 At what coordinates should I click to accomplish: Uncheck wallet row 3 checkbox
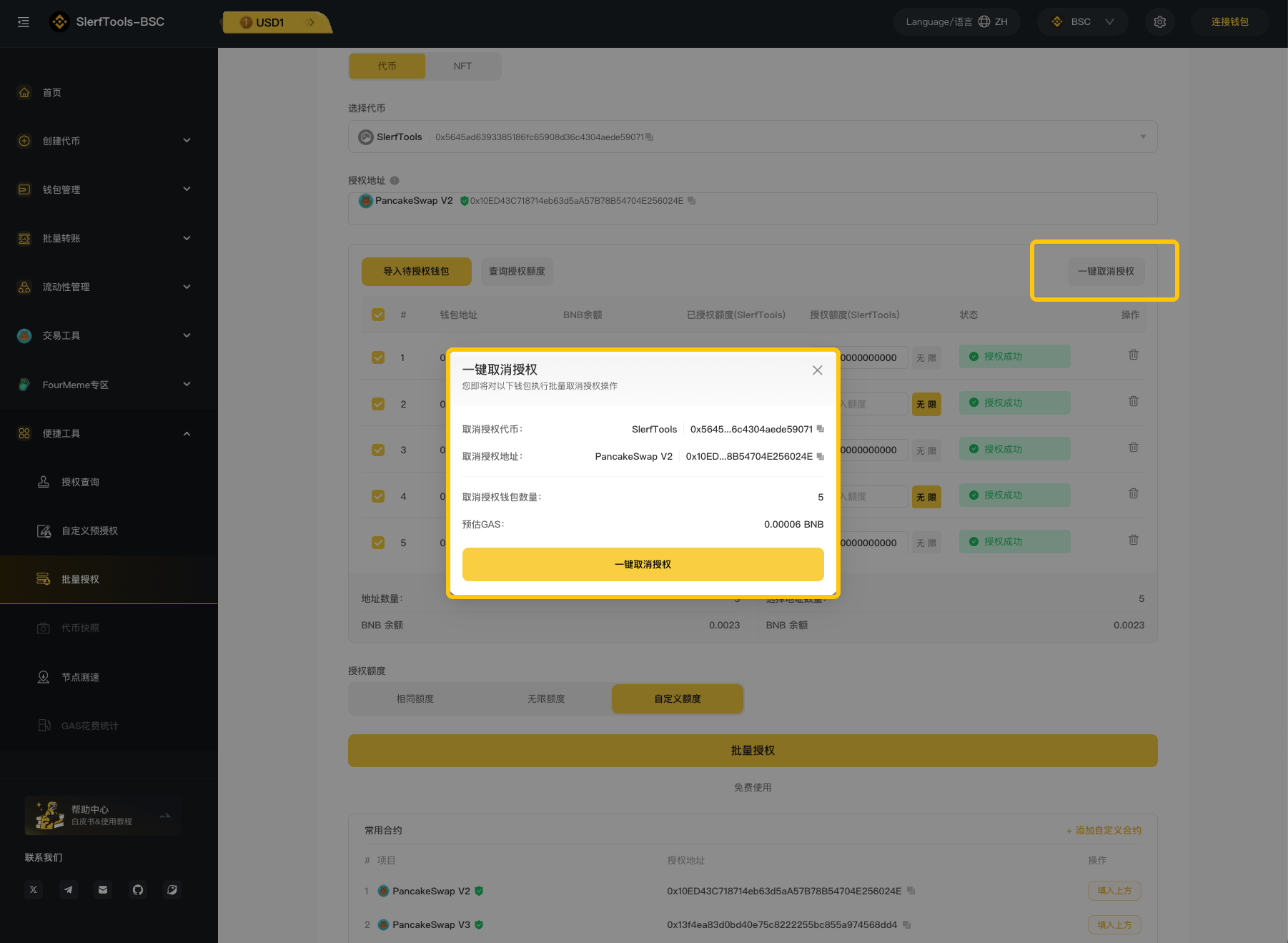click(378, 450)
